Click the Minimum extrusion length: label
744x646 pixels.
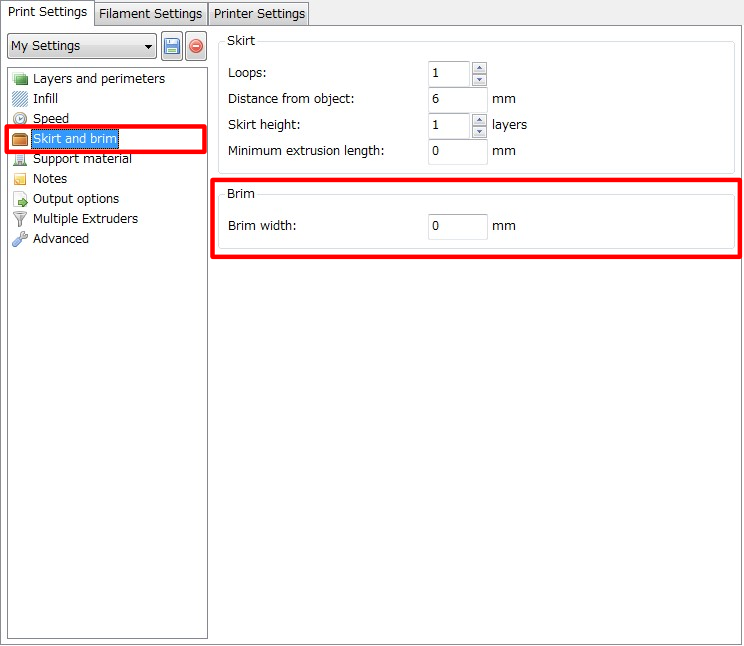pos(306,151)
